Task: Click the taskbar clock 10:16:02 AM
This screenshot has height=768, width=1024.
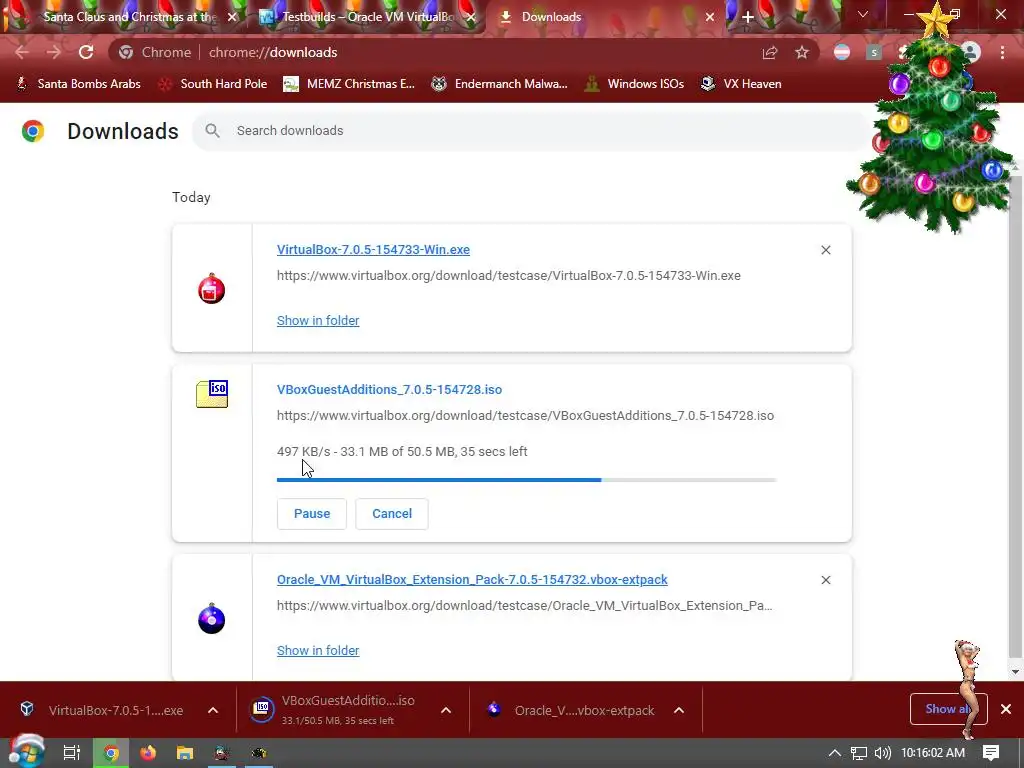Action: point(933,753)
